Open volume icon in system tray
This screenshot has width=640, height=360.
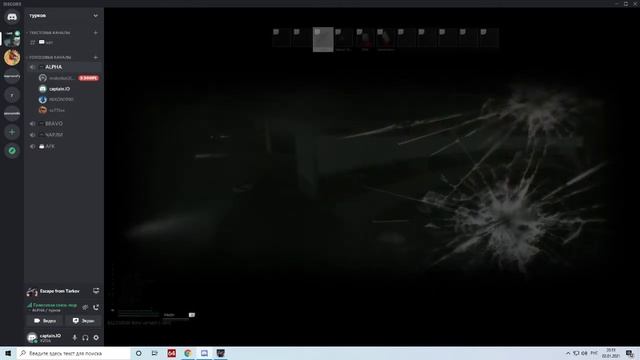(584, 353)
